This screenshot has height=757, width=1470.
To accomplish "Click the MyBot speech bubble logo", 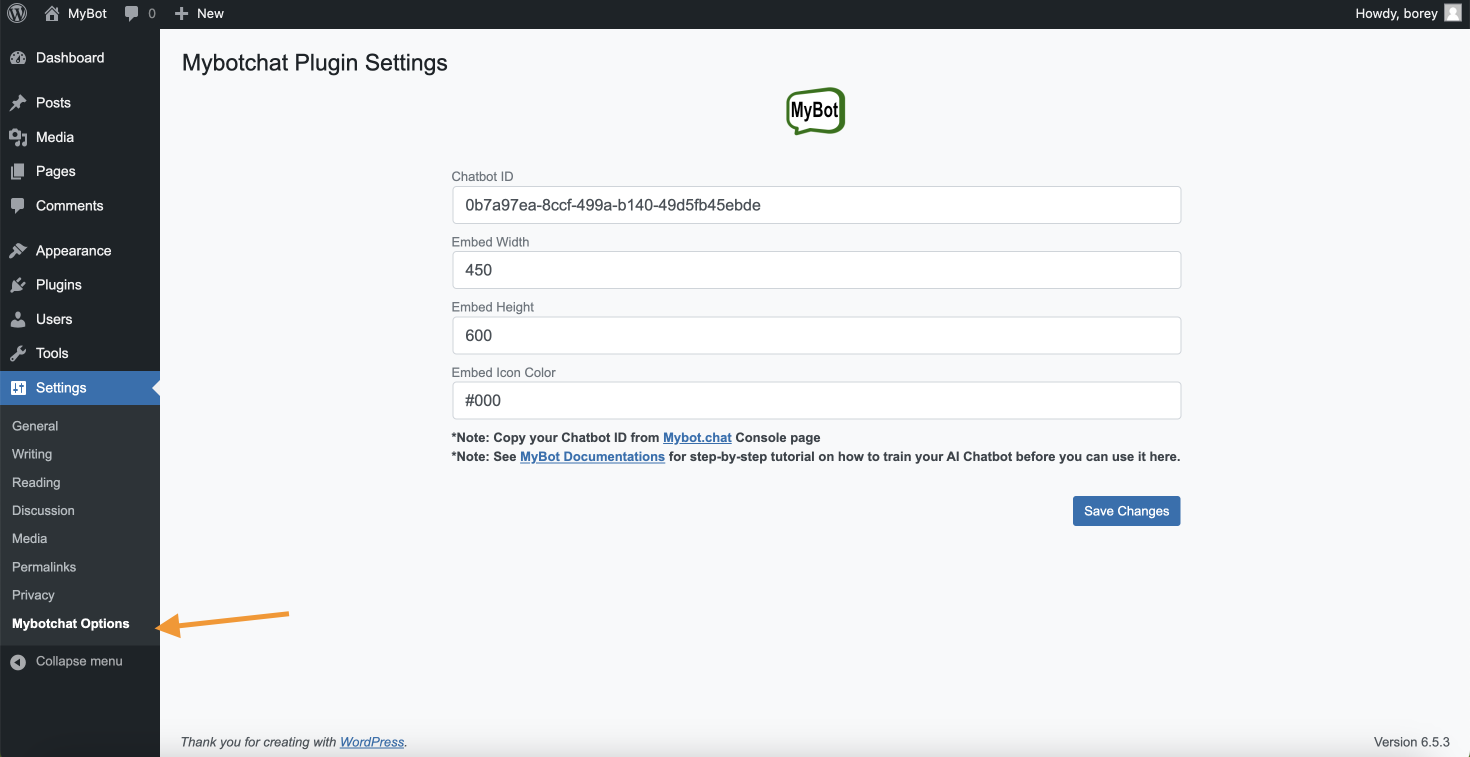I will coord(815,112).
